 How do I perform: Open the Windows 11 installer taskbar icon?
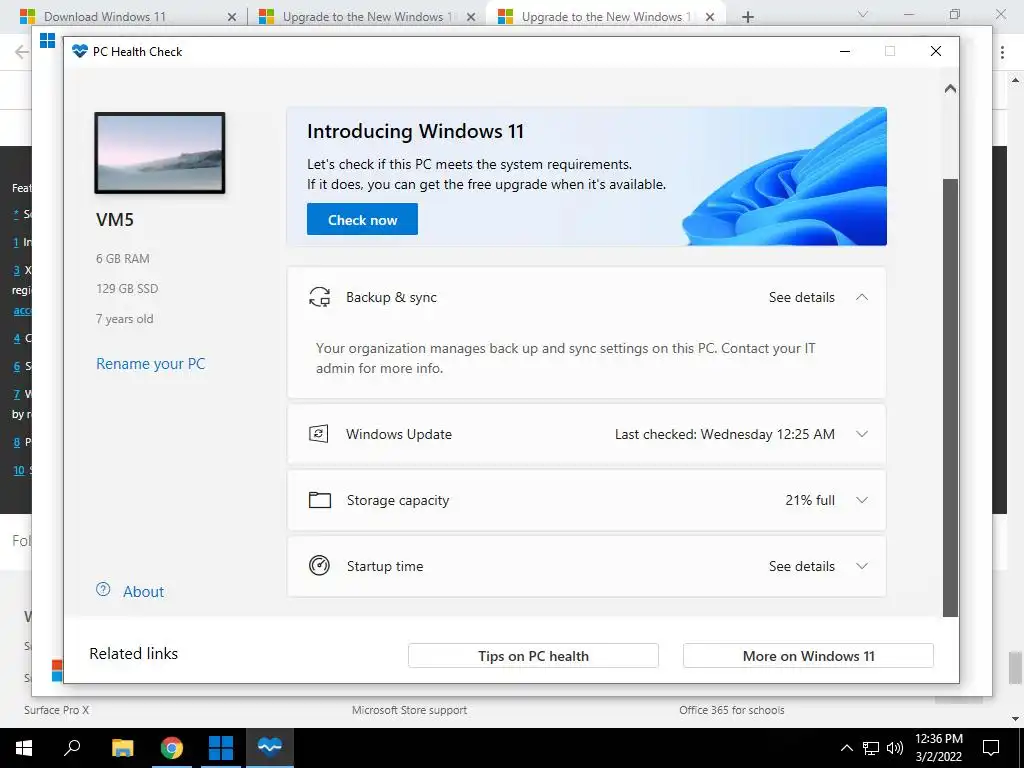tap(221, 748)
